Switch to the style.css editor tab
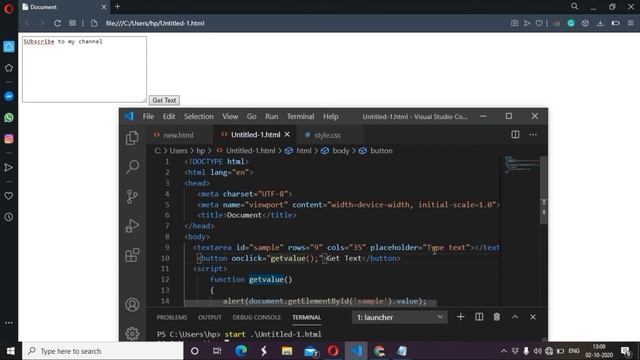 tap(327, 135)
